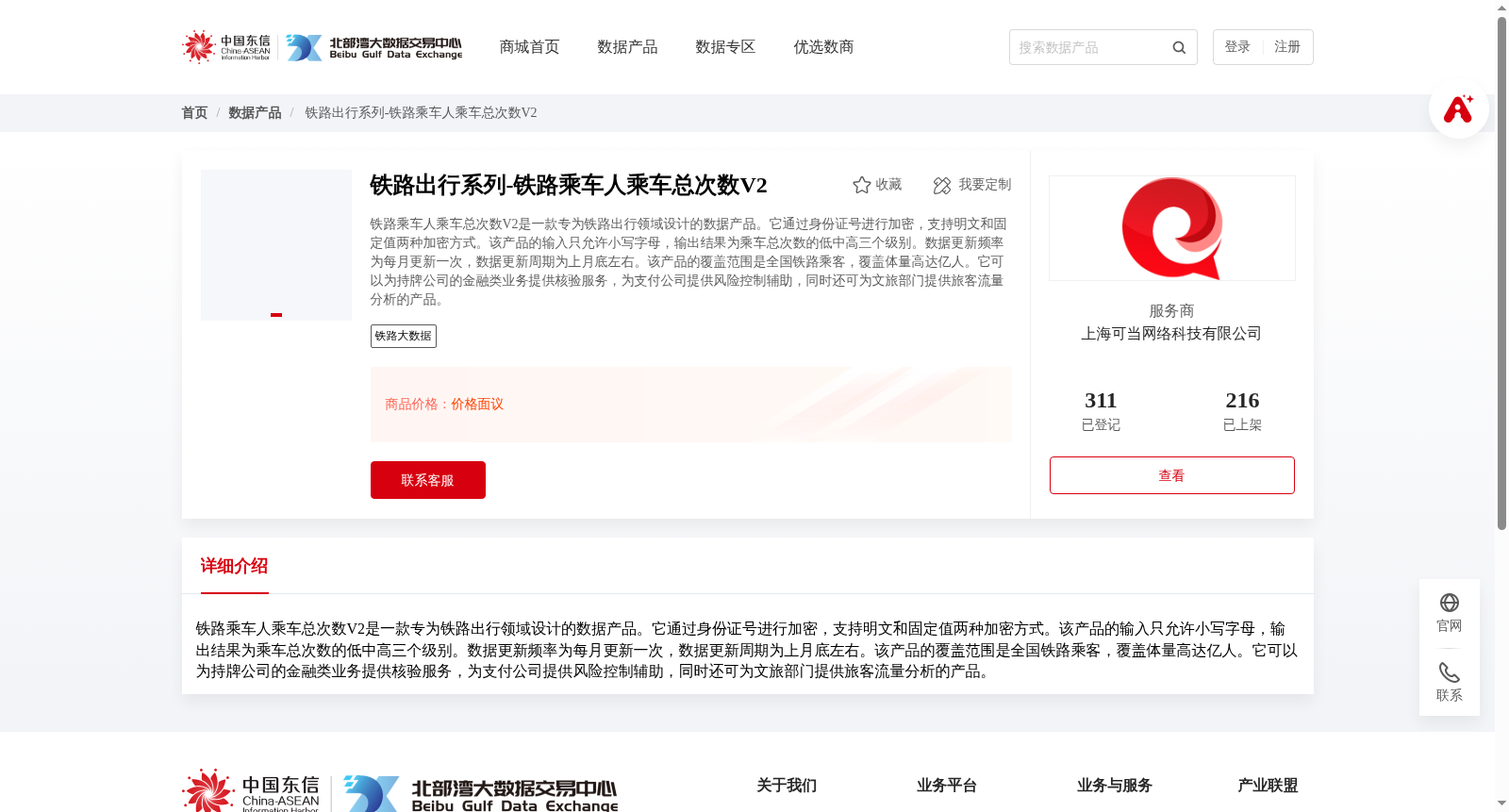Click the 登录 login link

1237,47
